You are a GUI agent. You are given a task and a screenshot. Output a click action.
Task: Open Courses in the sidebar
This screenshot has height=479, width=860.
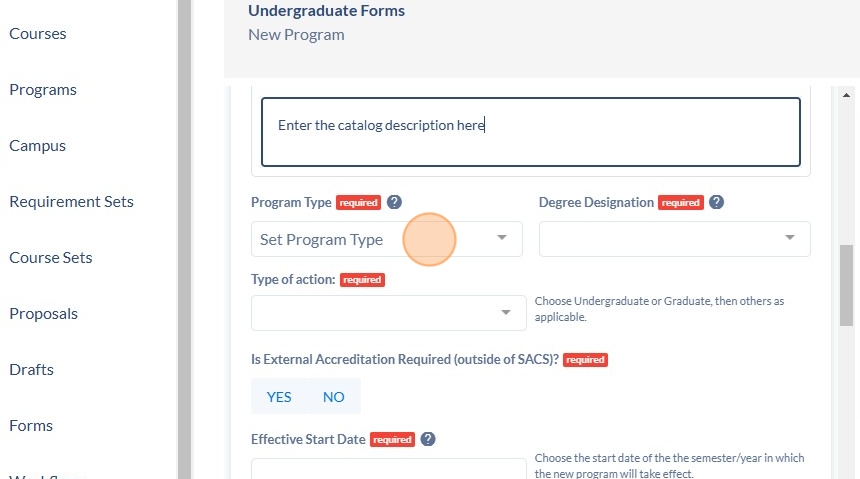(37, 33)
